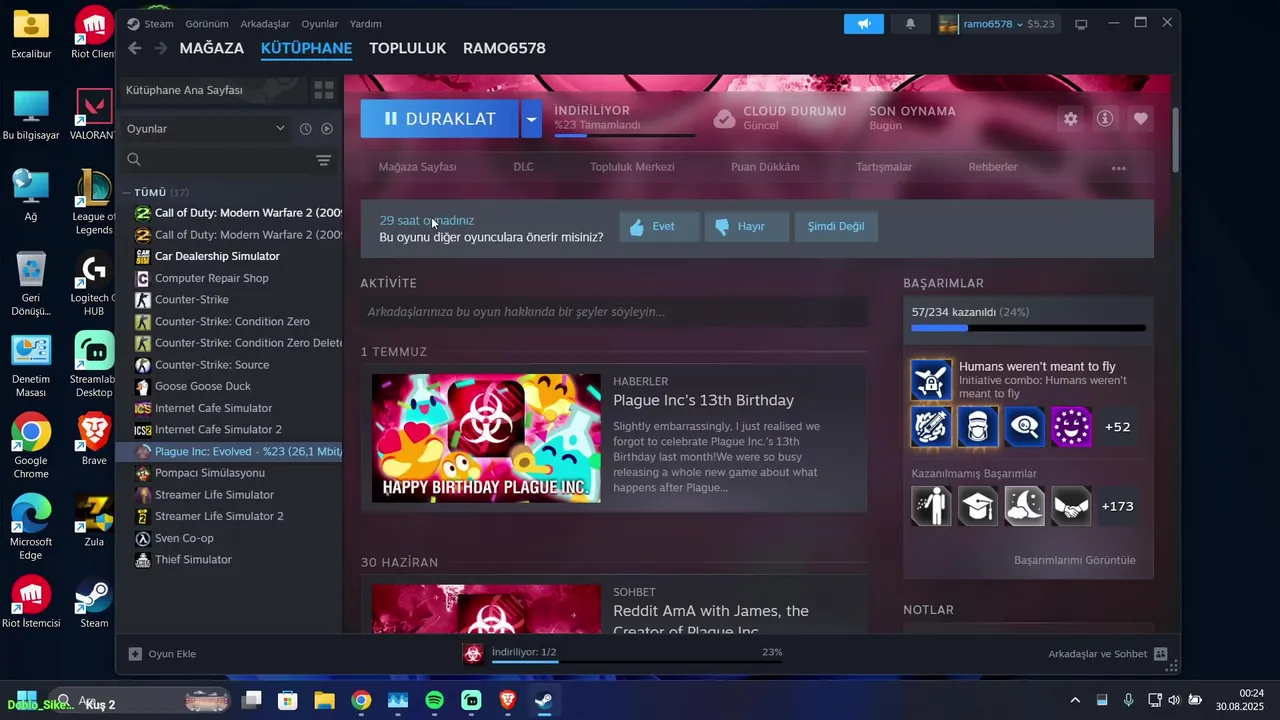Pause download with DURAKLAT button

click(x=440, y=119)
